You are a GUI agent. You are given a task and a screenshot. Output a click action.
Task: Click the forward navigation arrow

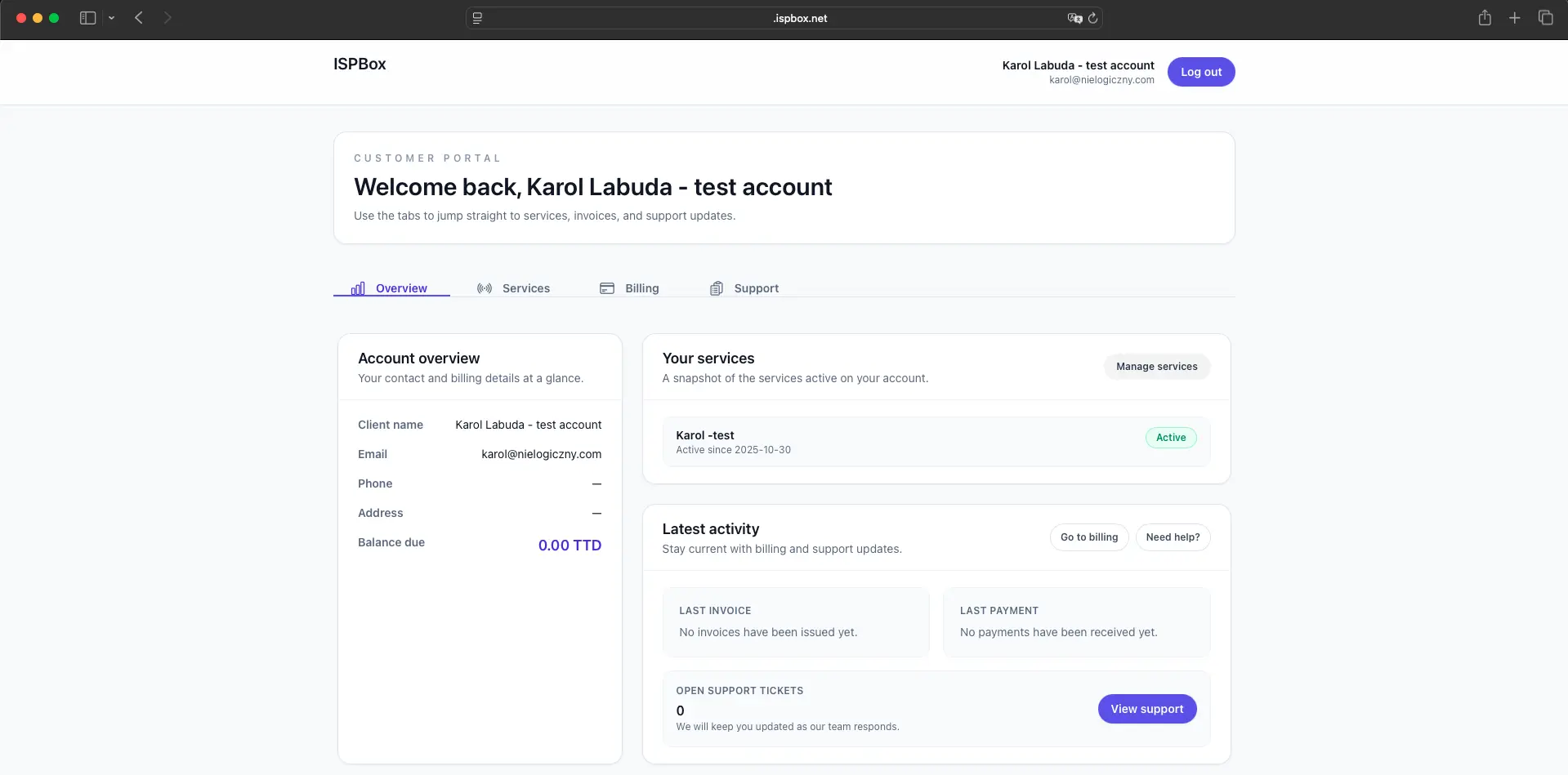(x=168, y=17)
